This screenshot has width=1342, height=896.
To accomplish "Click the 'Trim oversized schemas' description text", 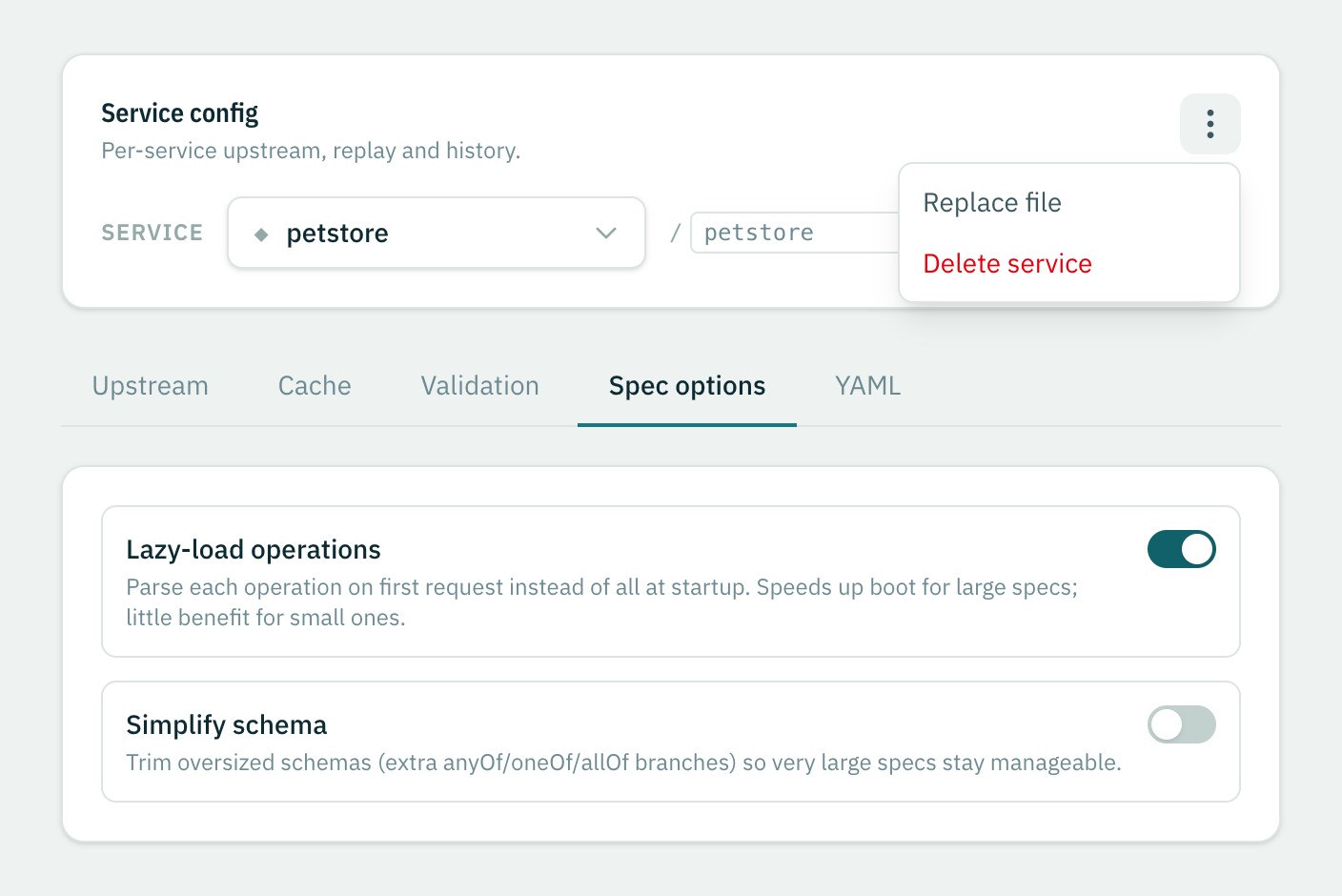I will tap(623, 763).
